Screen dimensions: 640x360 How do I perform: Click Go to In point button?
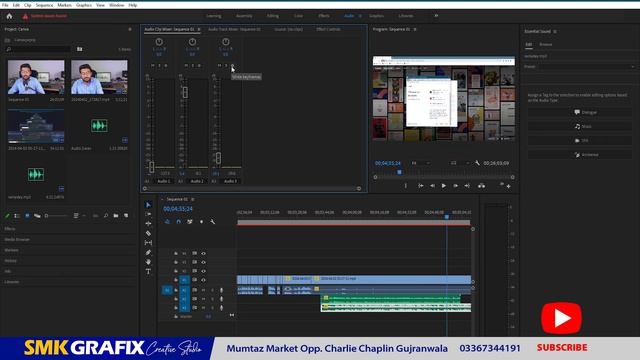[420, 186]
